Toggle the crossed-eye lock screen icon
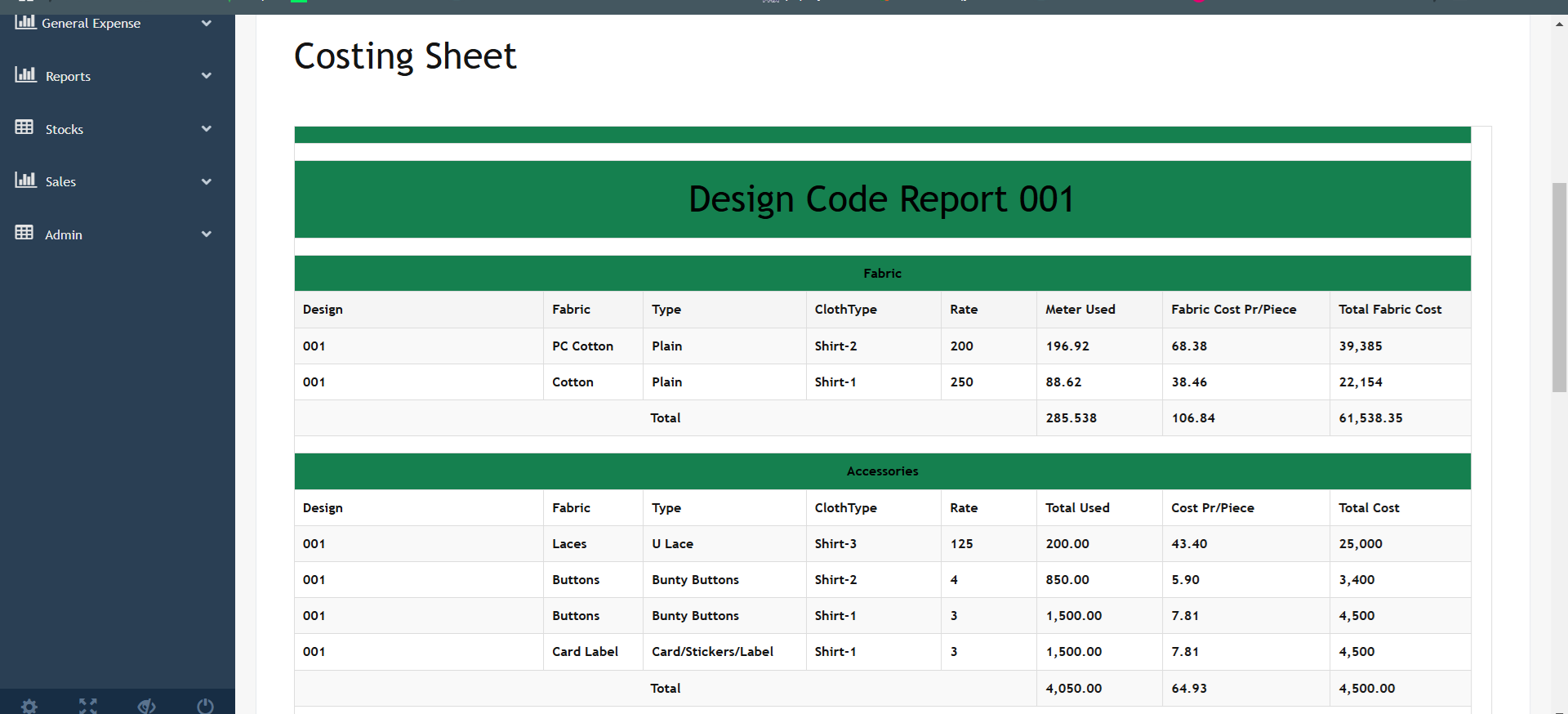This screenshot has width=1568, height=714. (x=147, y=706)
